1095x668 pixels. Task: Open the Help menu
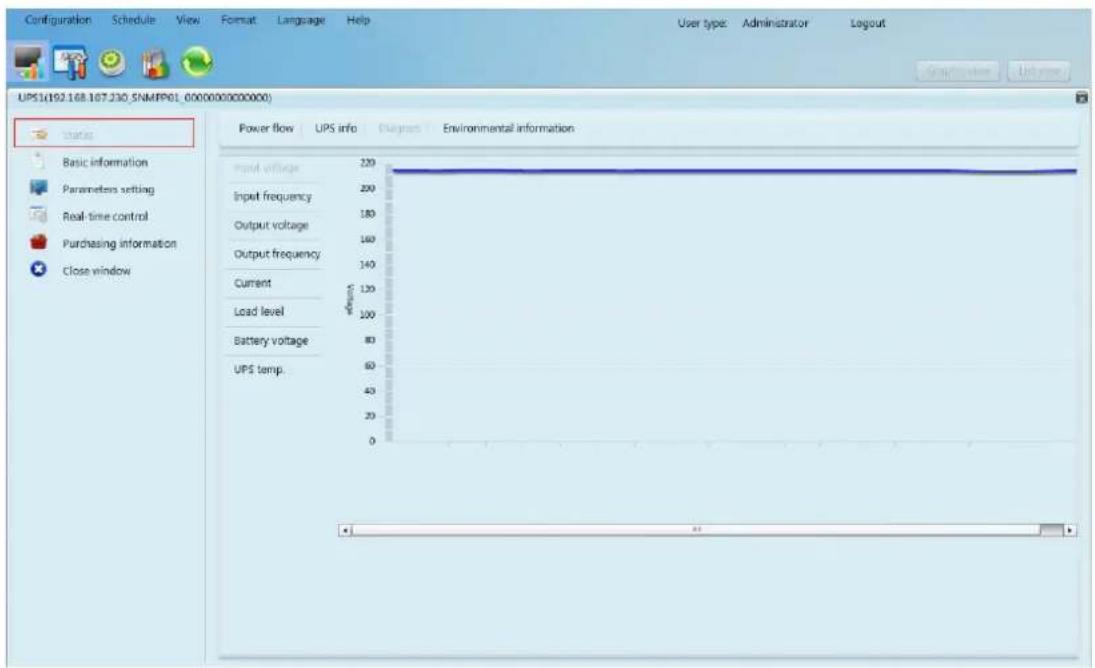(358, 20)
